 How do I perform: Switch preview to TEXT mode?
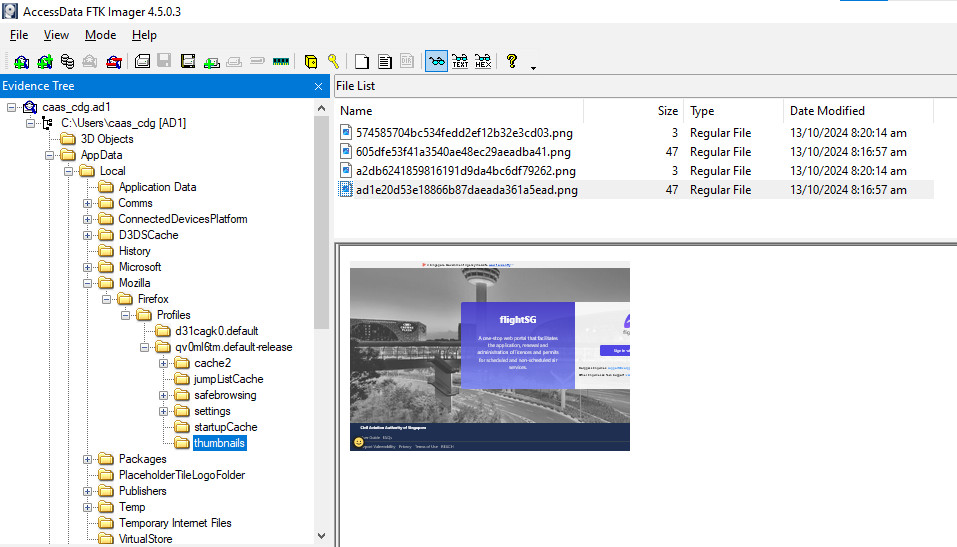tap(460, 61)
